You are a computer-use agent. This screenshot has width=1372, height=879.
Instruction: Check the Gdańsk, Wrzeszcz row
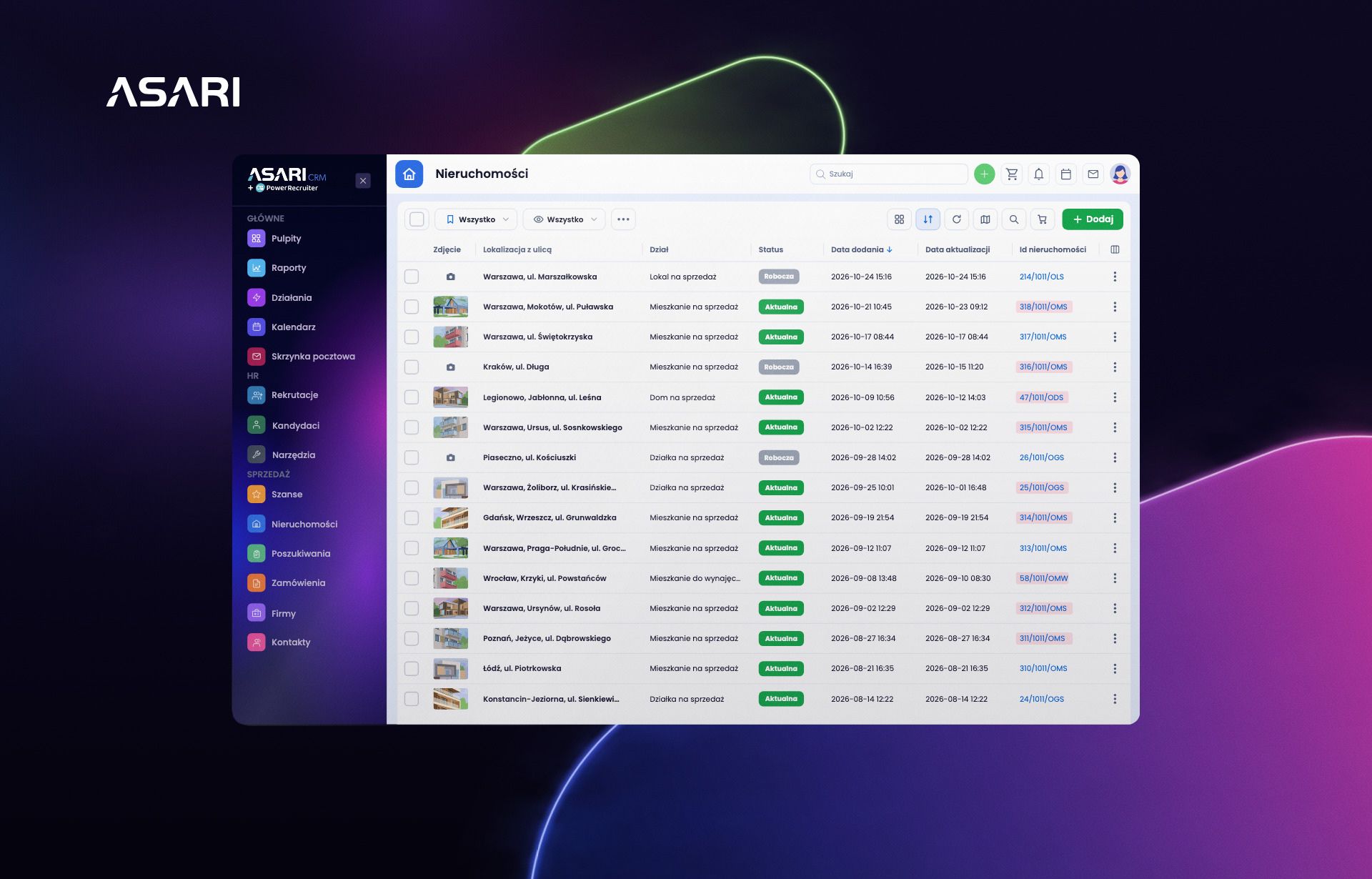412,517
